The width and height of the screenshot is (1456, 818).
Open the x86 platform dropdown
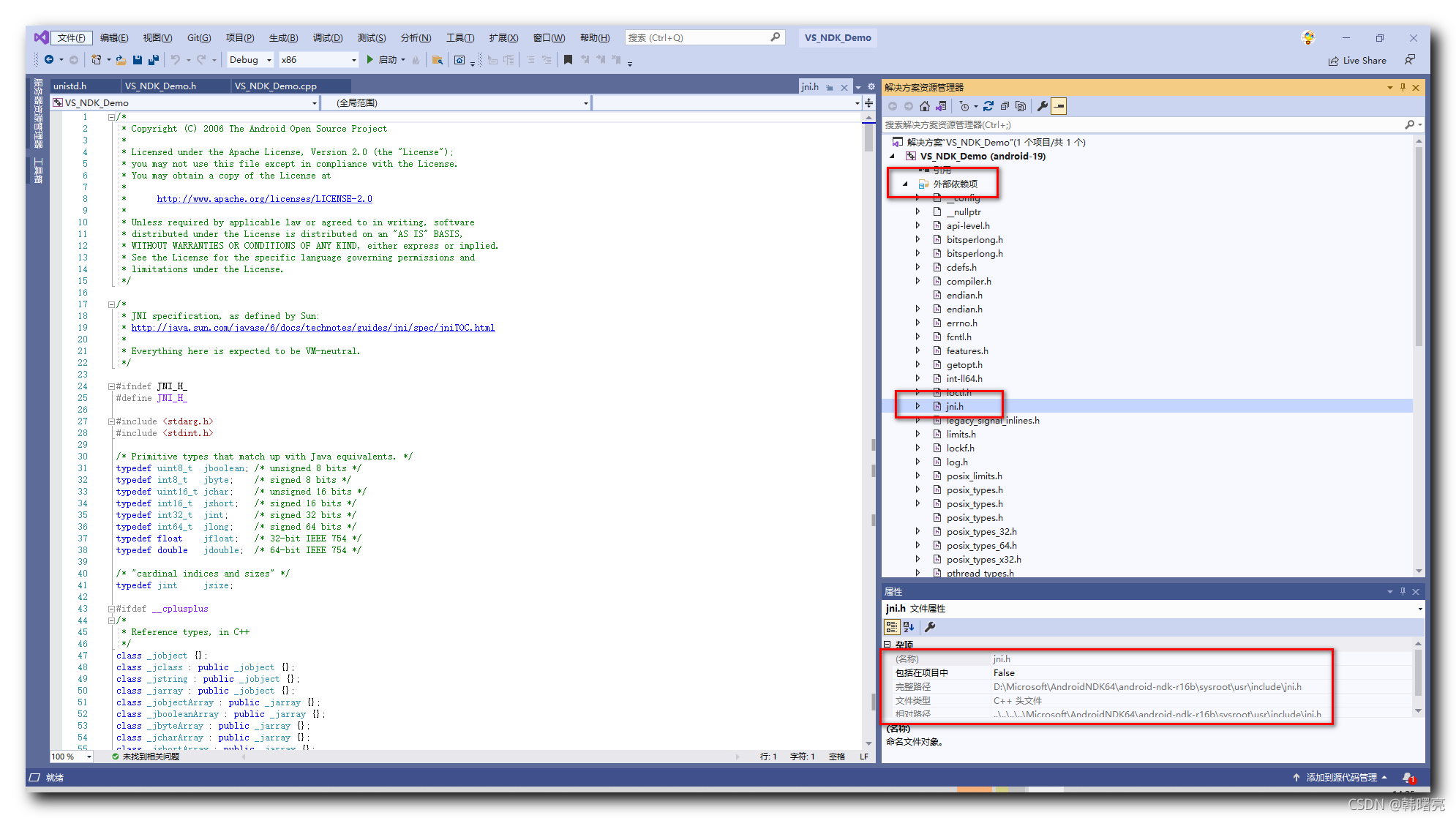click(354, 60)
